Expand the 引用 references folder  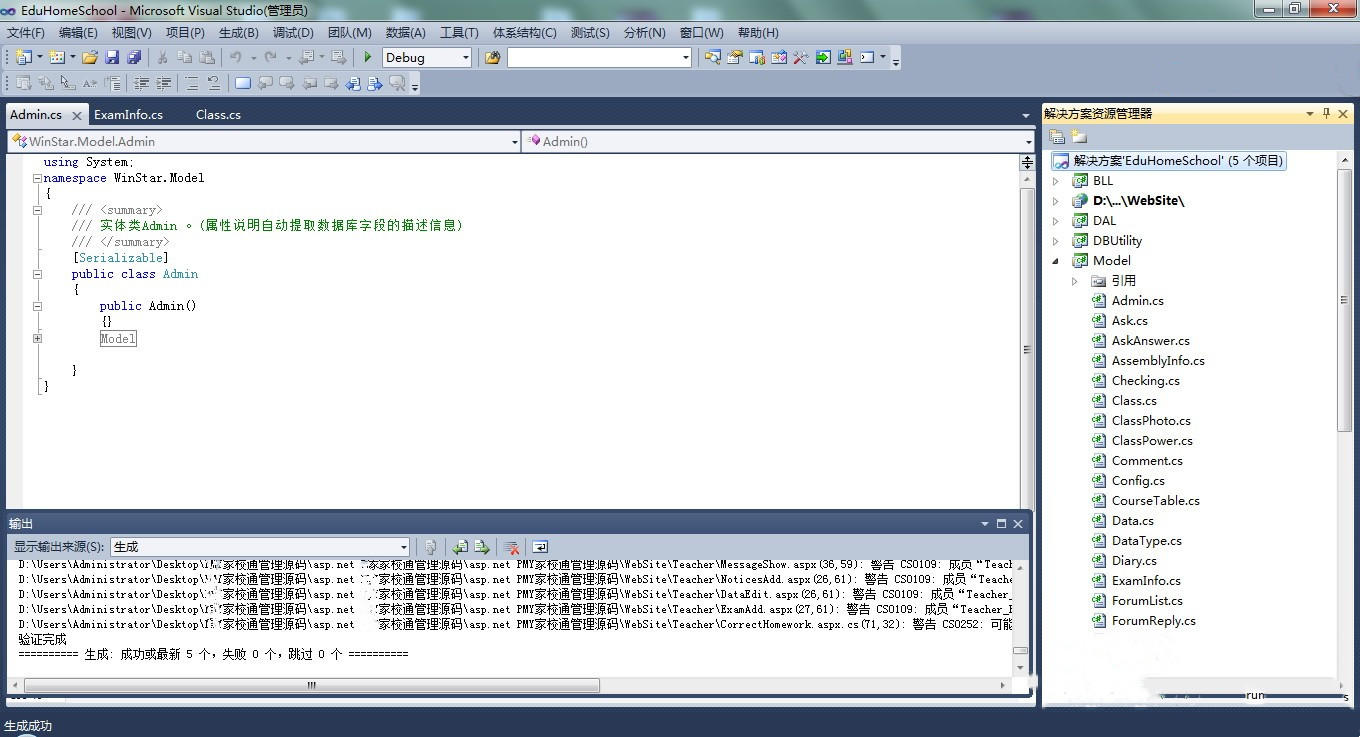(1075, 281)
